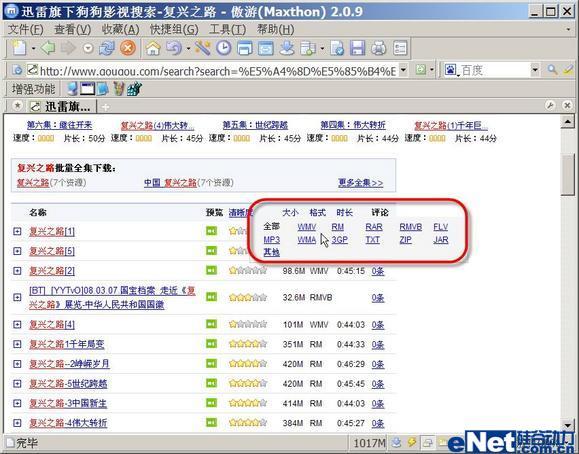Viewport: 579px width, 454px height.
Task: Open the download manager arrow icon
Action: 287,48
